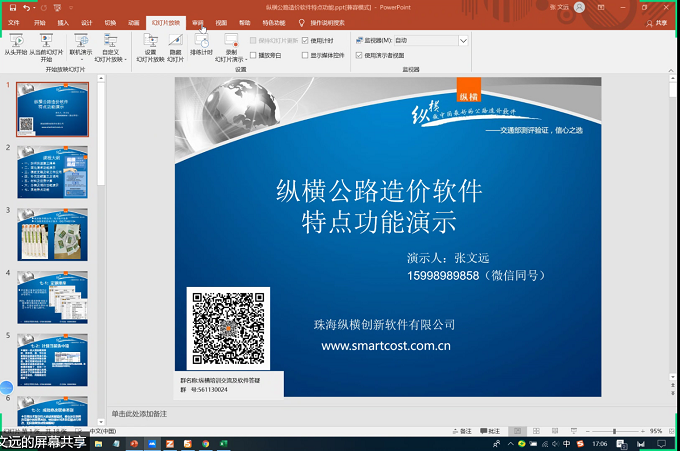The height and width of the screenshot is (451, 680).
Task: Click previous slide arrow at scrollbar bottom
Action: (672, 385)
